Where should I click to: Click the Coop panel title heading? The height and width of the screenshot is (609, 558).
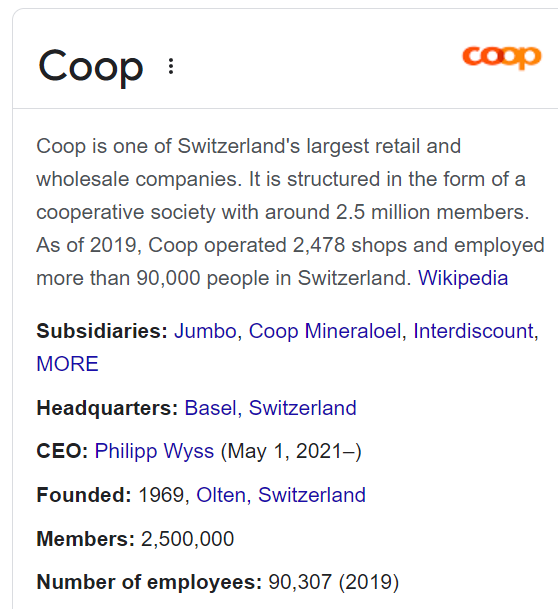click(91, 66)
